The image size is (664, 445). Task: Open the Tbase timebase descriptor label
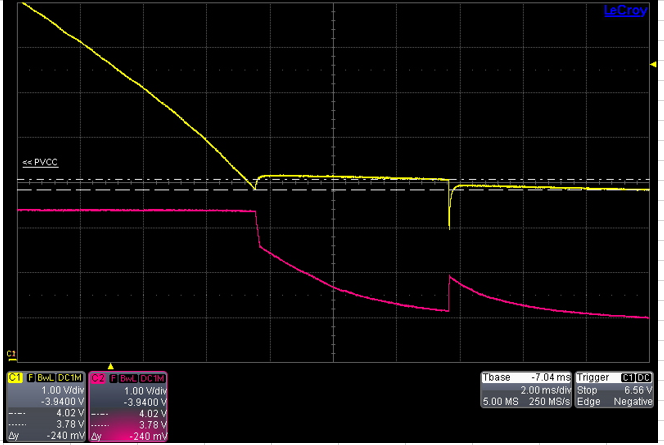click(x=497, y=377)
